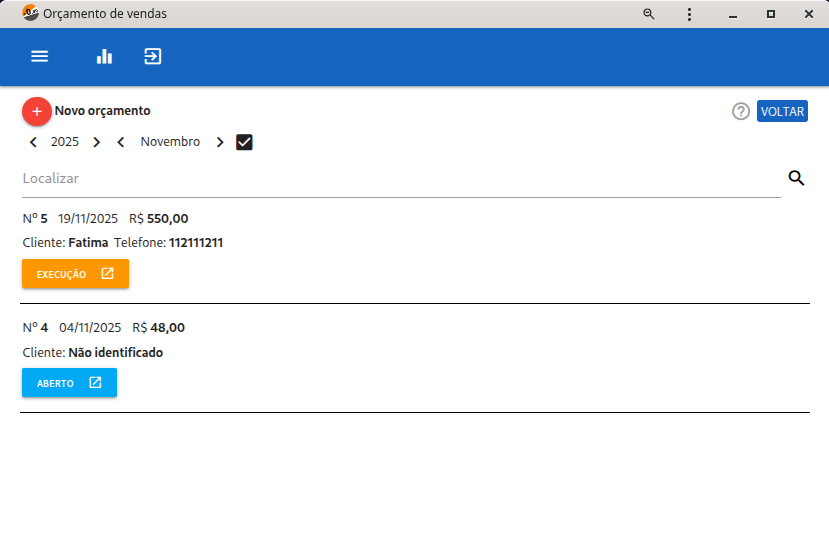Open the bar chart reports icon
The height and width of the screenshot is (549, 829).
pos(104,57)
